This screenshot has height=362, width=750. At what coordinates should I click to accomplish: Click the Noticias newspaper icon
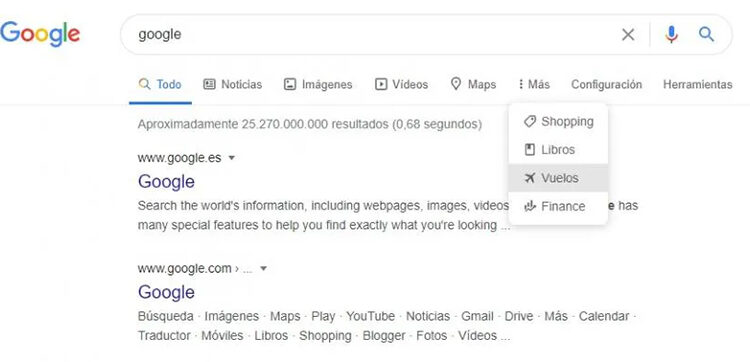pyautogui.click(x=209, y=85)
